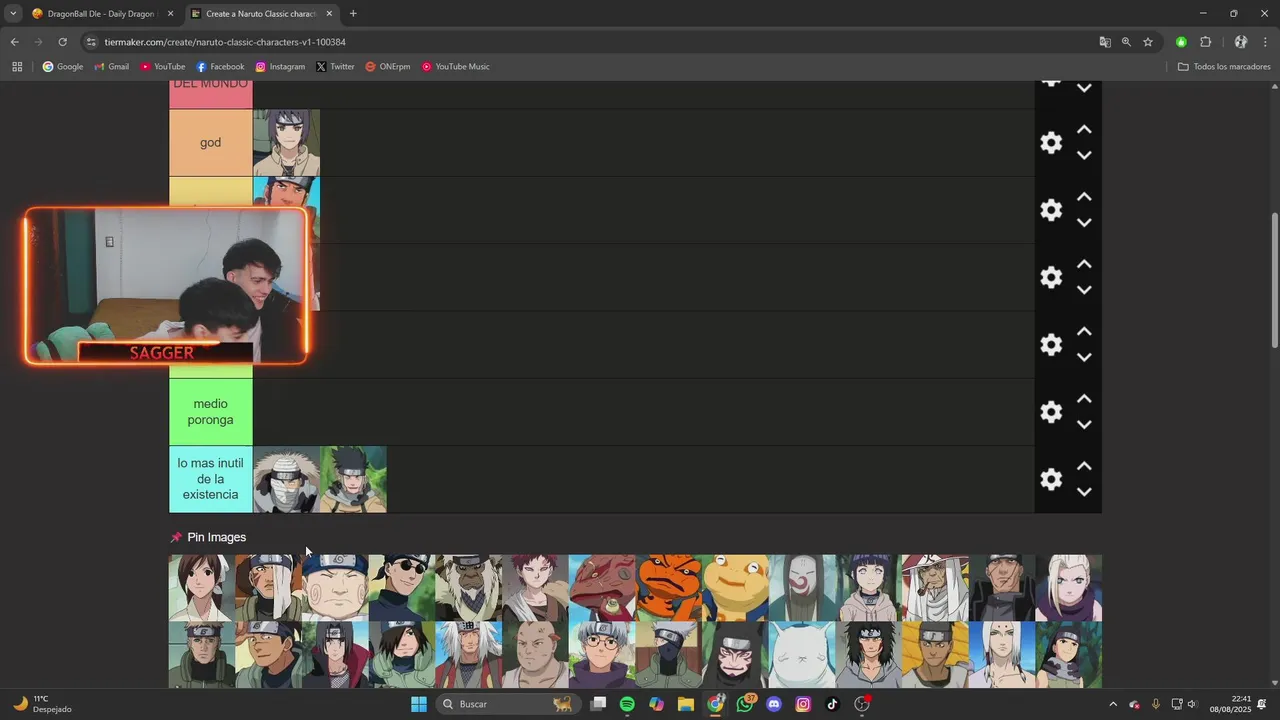
Task: Pick Third Hokage Hiruzen with pipe
Action: coord(935,588)
